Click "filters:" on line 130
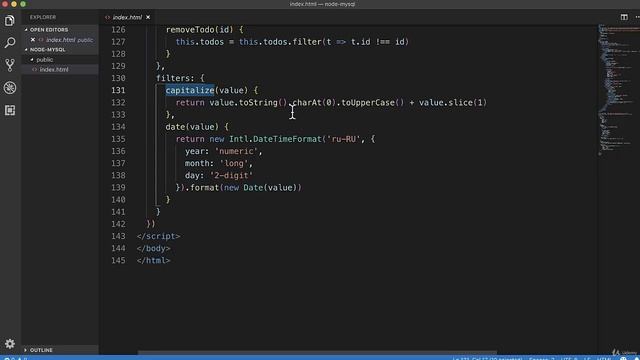 pyautogui.click(x=175, y=78)
